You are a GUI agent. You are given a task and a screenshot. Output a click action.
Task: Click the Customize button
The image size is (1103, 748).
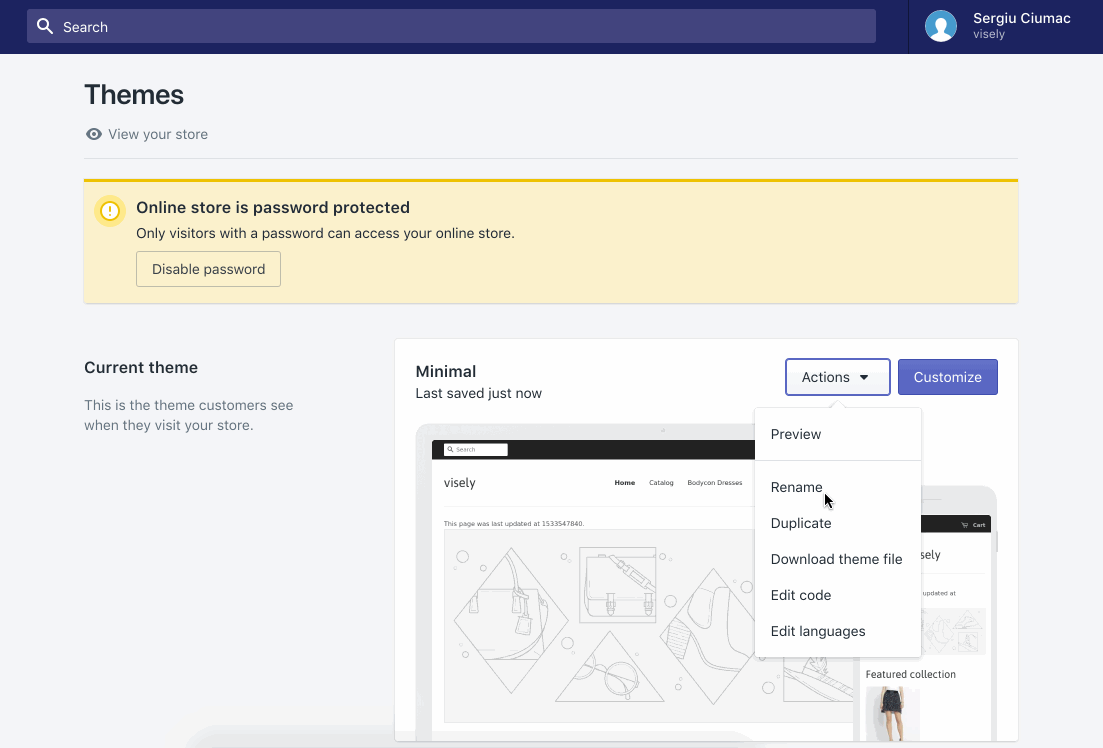pos(947,377)
